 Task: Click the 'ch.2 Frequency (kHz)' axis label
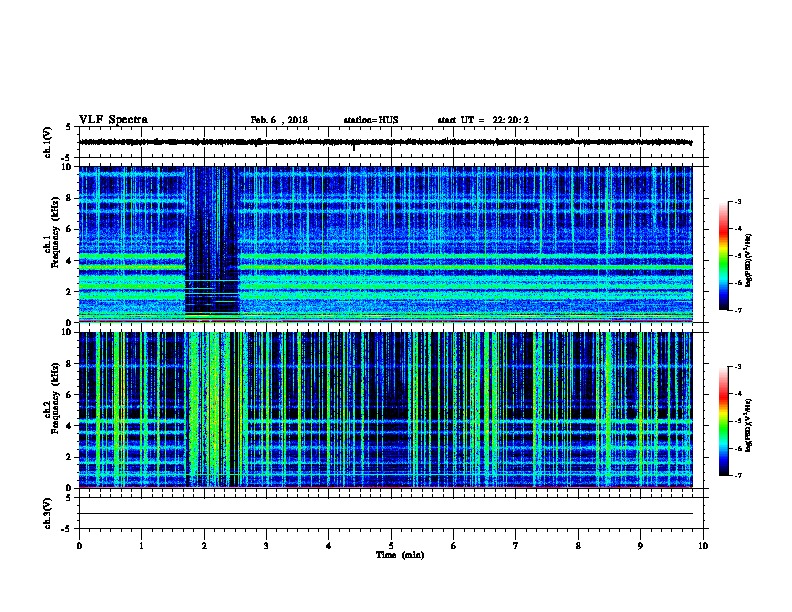point(52,398)
